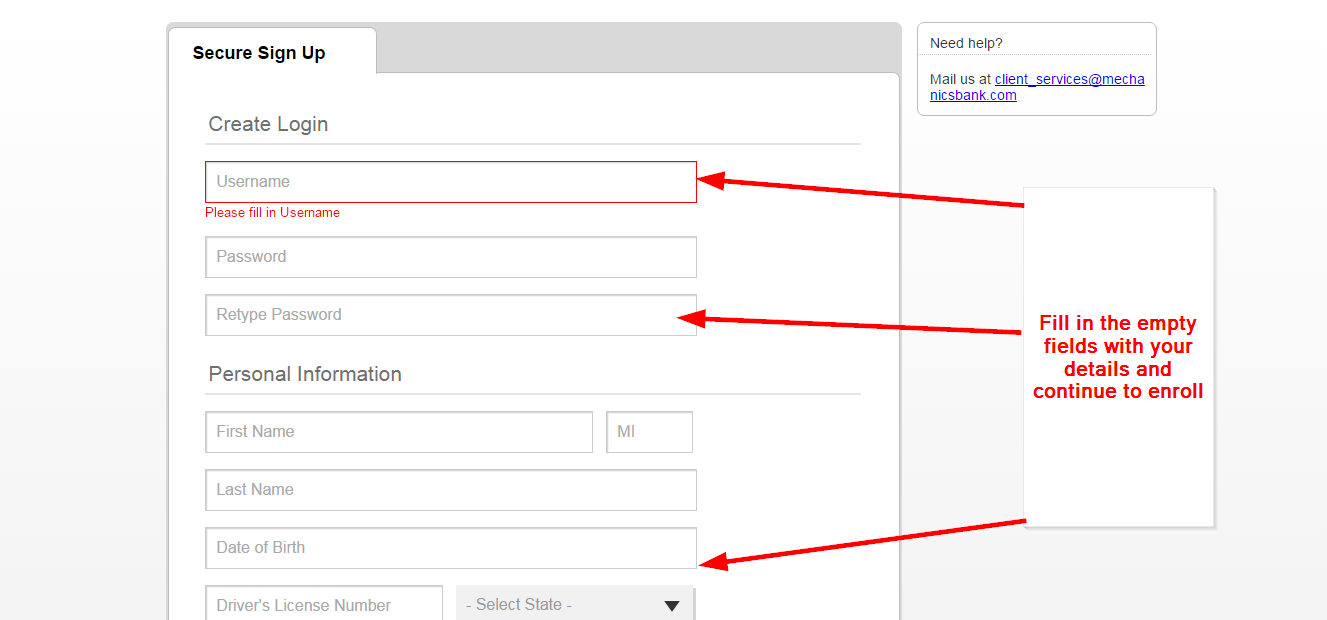Select the Driver's License Number field
This screenshot has width=1327, height=620.
(x=323, y=604)
